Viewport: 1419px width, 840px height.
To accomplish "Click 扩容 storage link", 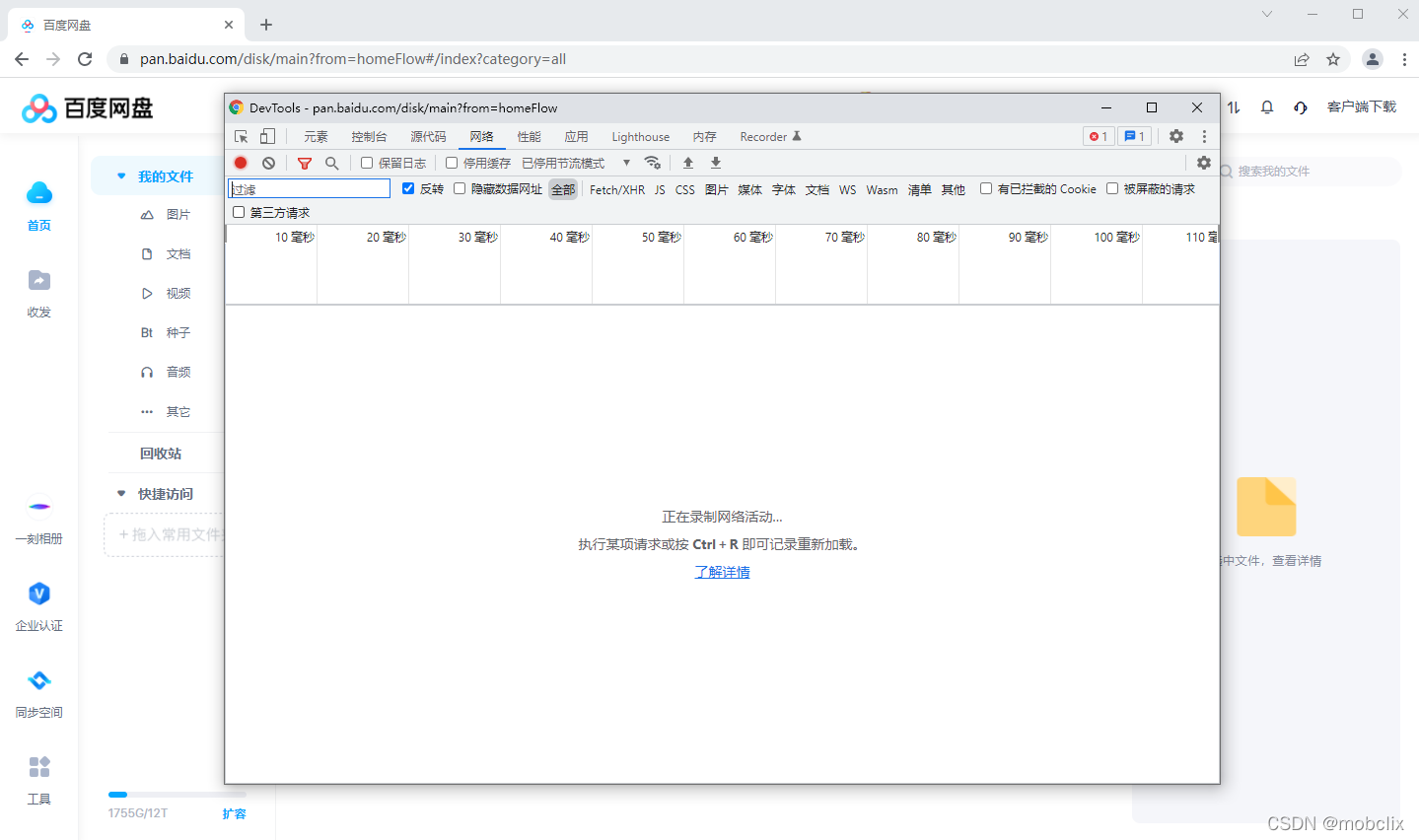I will pyautogui.click(x=235, y=813).
